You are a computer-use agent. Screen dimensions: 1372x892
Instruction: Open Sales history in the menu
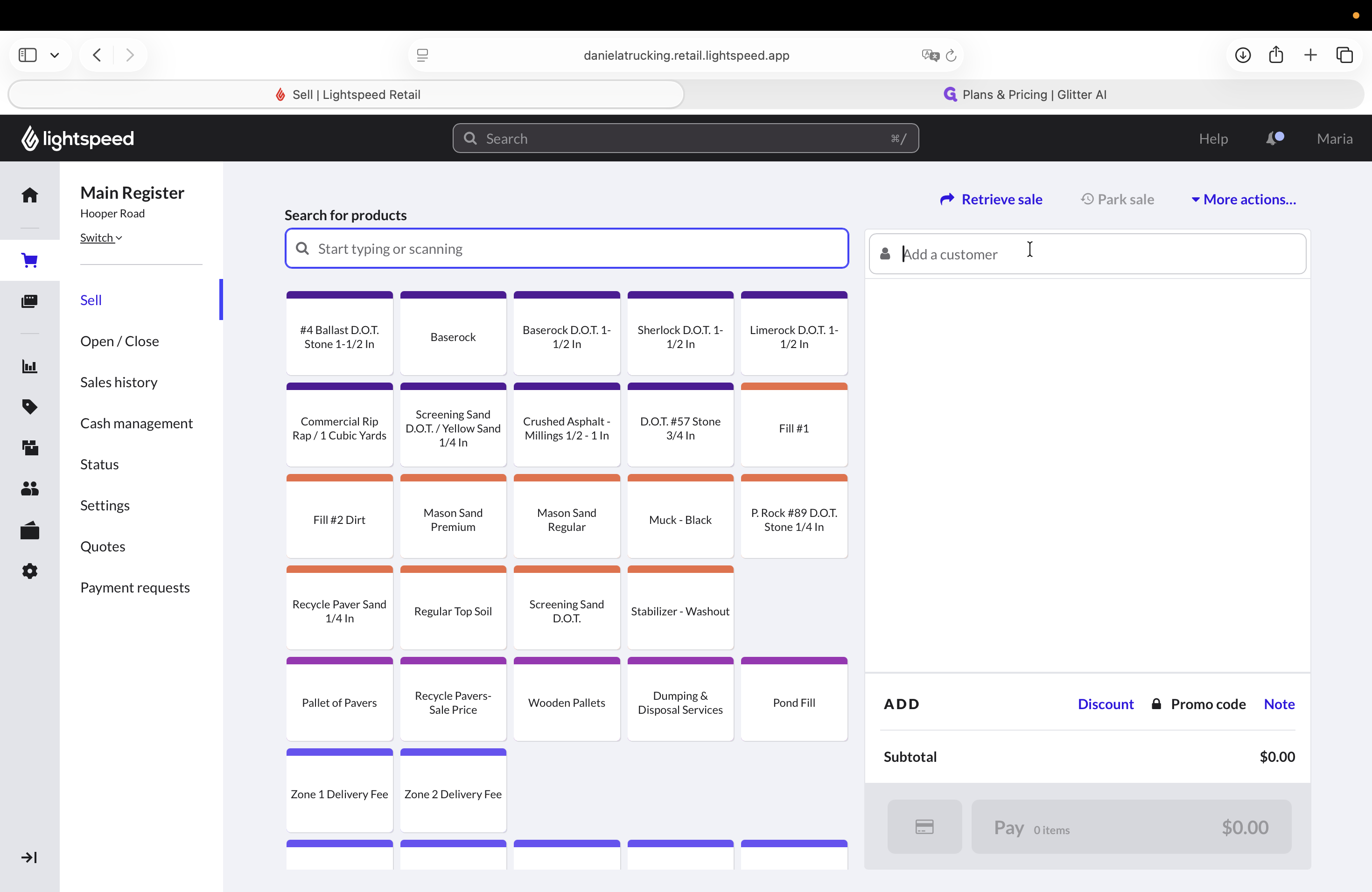[119, 382]
